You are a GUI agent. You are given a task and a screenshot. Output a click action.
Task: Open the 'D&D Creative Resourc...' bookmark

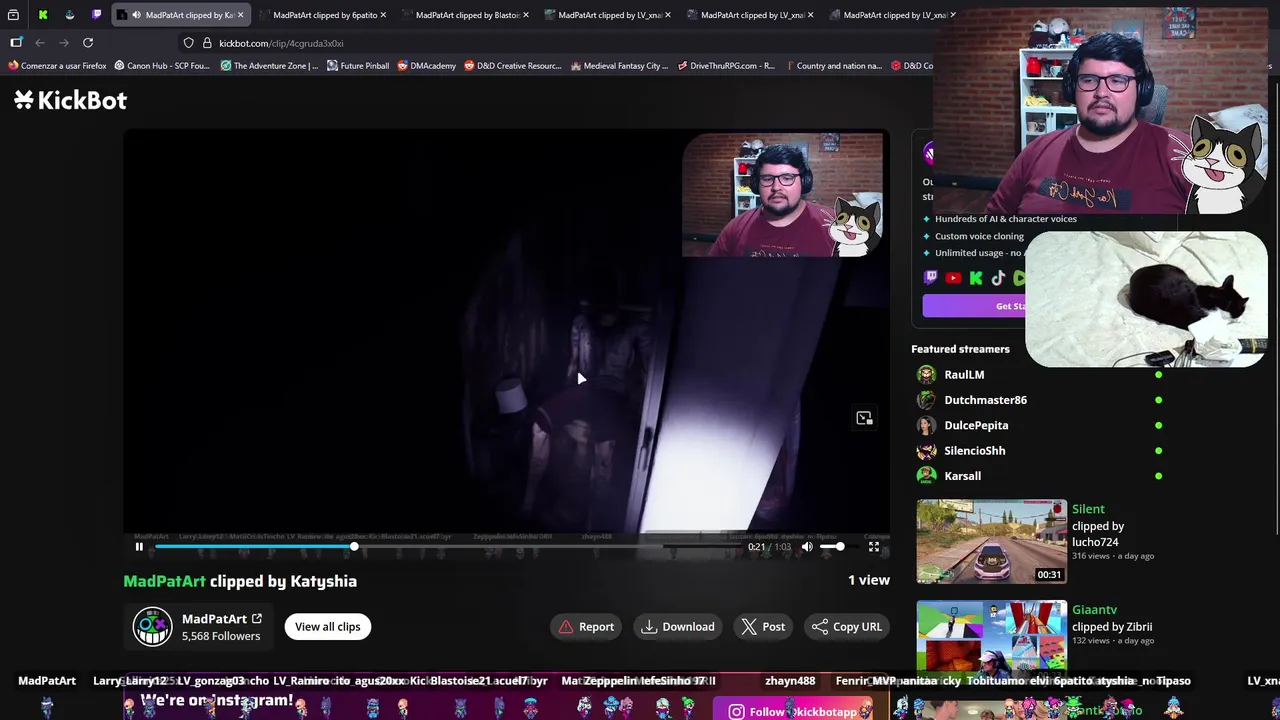tap(512, 66)
